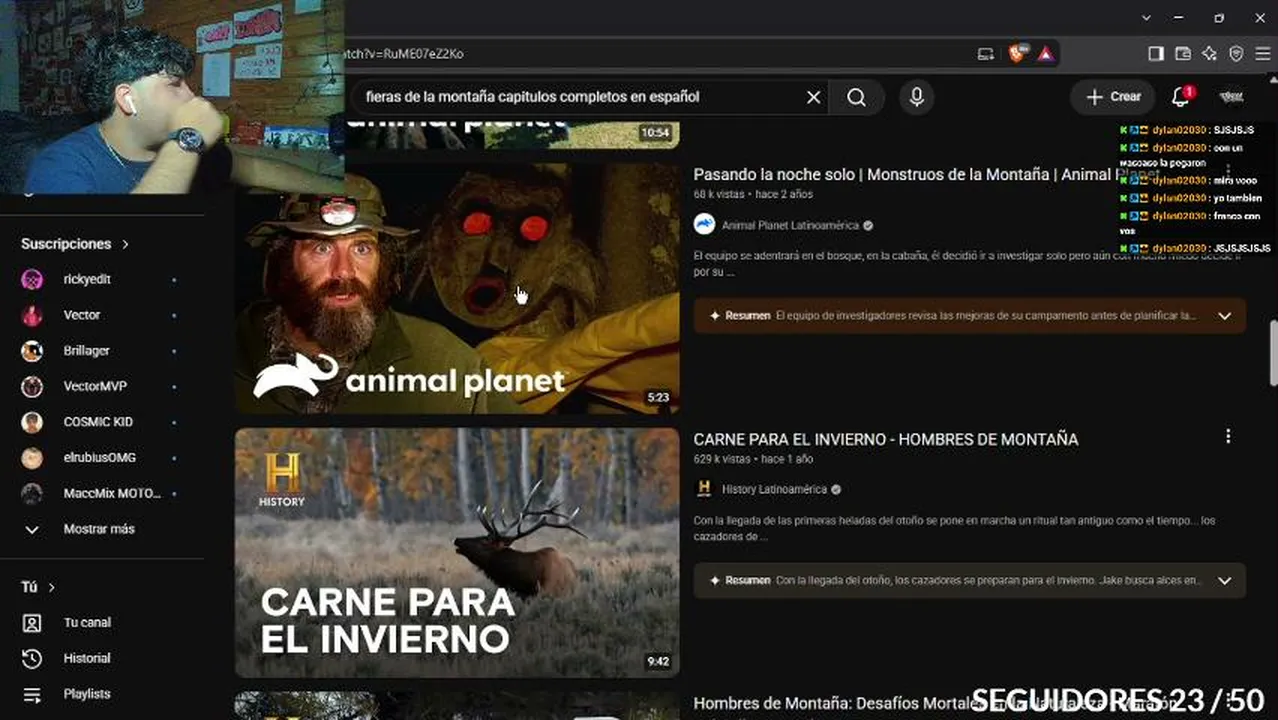This screenshot has height=720, width=1278.
Task: Open the Historial sidebar entry
Action: (102, 658)
